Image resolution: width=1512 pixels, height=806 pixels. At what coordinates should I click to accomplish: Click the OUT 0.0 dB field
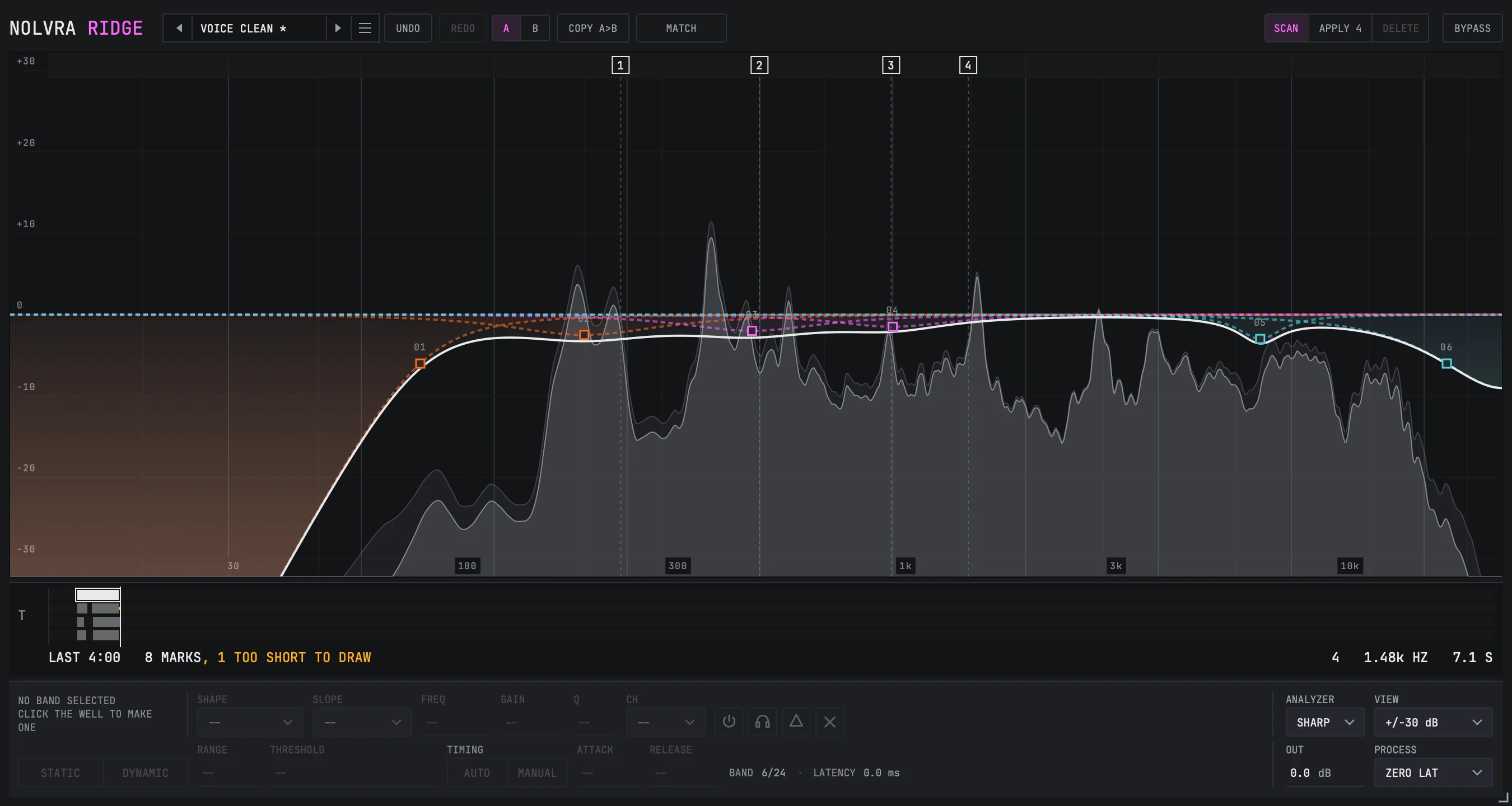point(1325,772)
